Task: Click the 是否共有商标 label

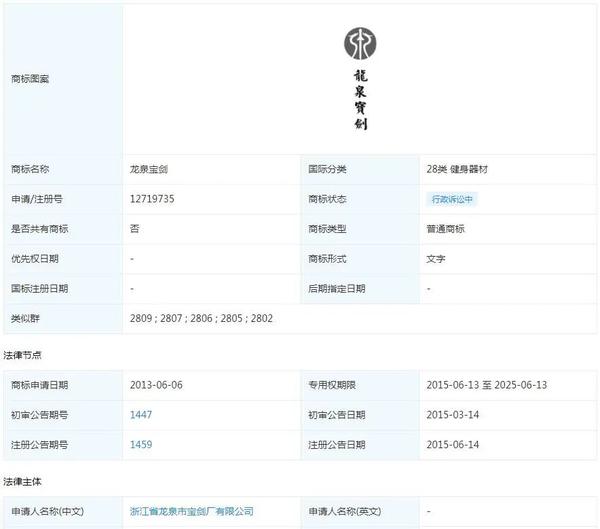Action: (39, 229)
